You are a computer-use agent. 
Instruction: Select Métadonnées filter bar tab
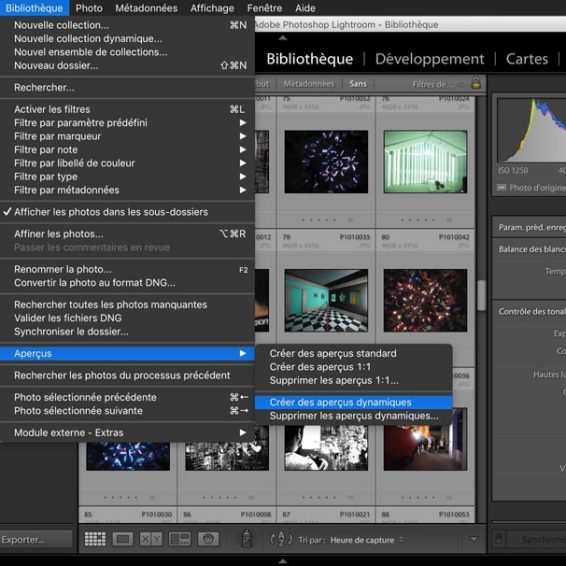tap(309, 84)
